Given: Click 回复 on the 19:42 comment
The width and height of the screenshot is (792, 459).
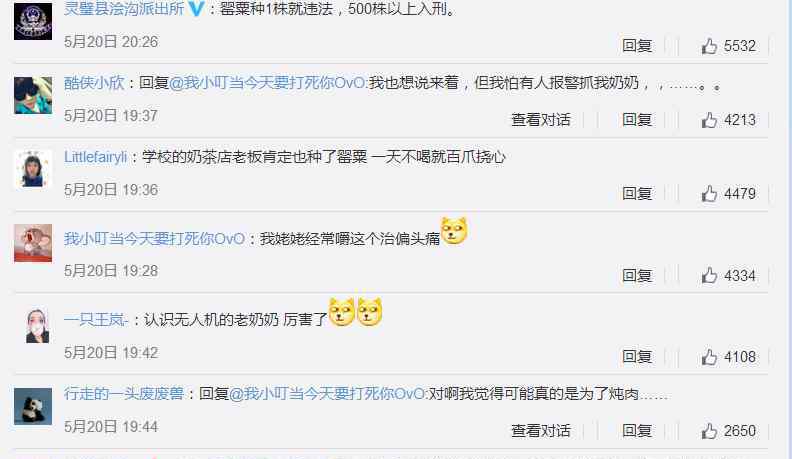Looking at the screenshot, I should [x=636, y=357].
